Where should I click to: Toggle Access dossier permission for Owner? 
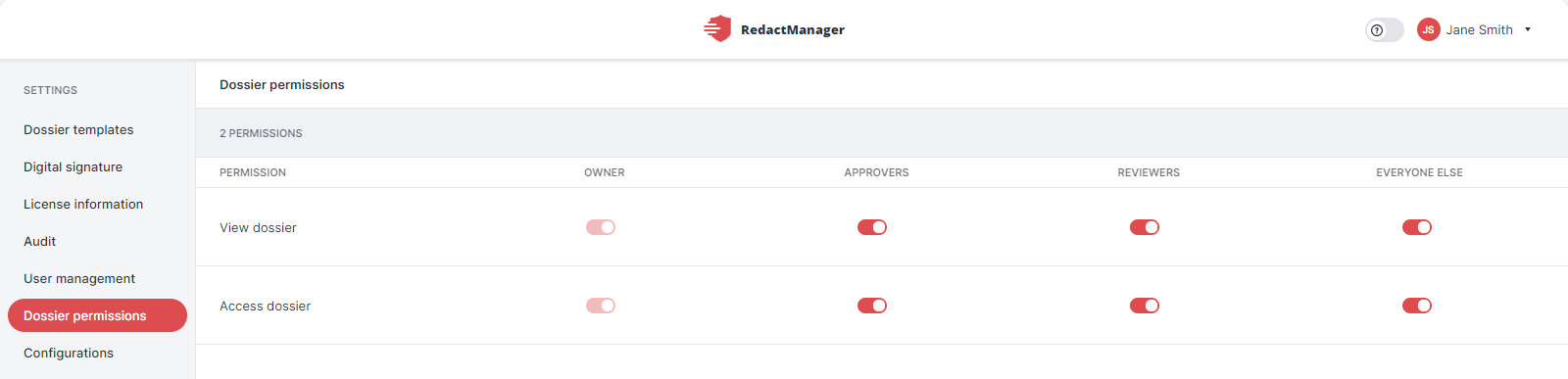point(601,306)
